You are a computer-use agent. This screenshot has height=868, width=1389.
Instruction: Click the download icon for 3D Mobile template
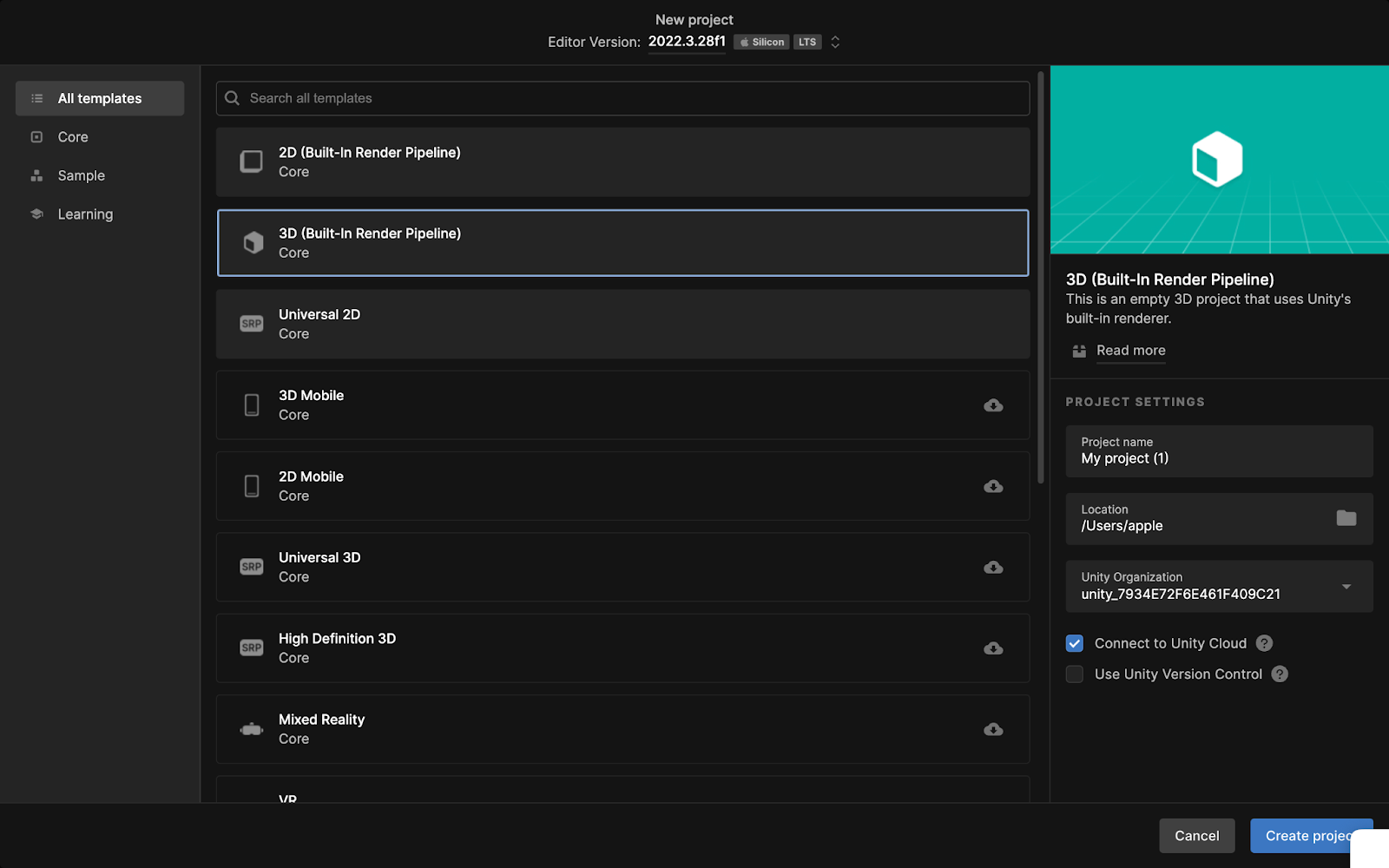coord(993,405)
